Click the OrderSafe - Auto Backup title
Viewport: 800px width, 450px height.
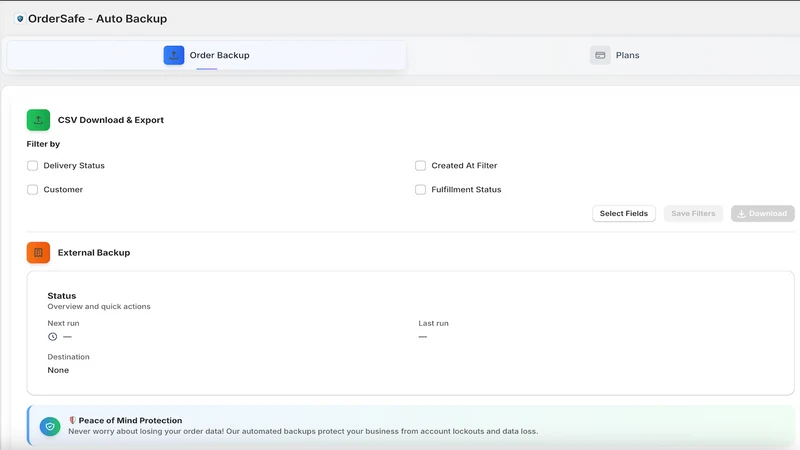click(x=97, y=19)
